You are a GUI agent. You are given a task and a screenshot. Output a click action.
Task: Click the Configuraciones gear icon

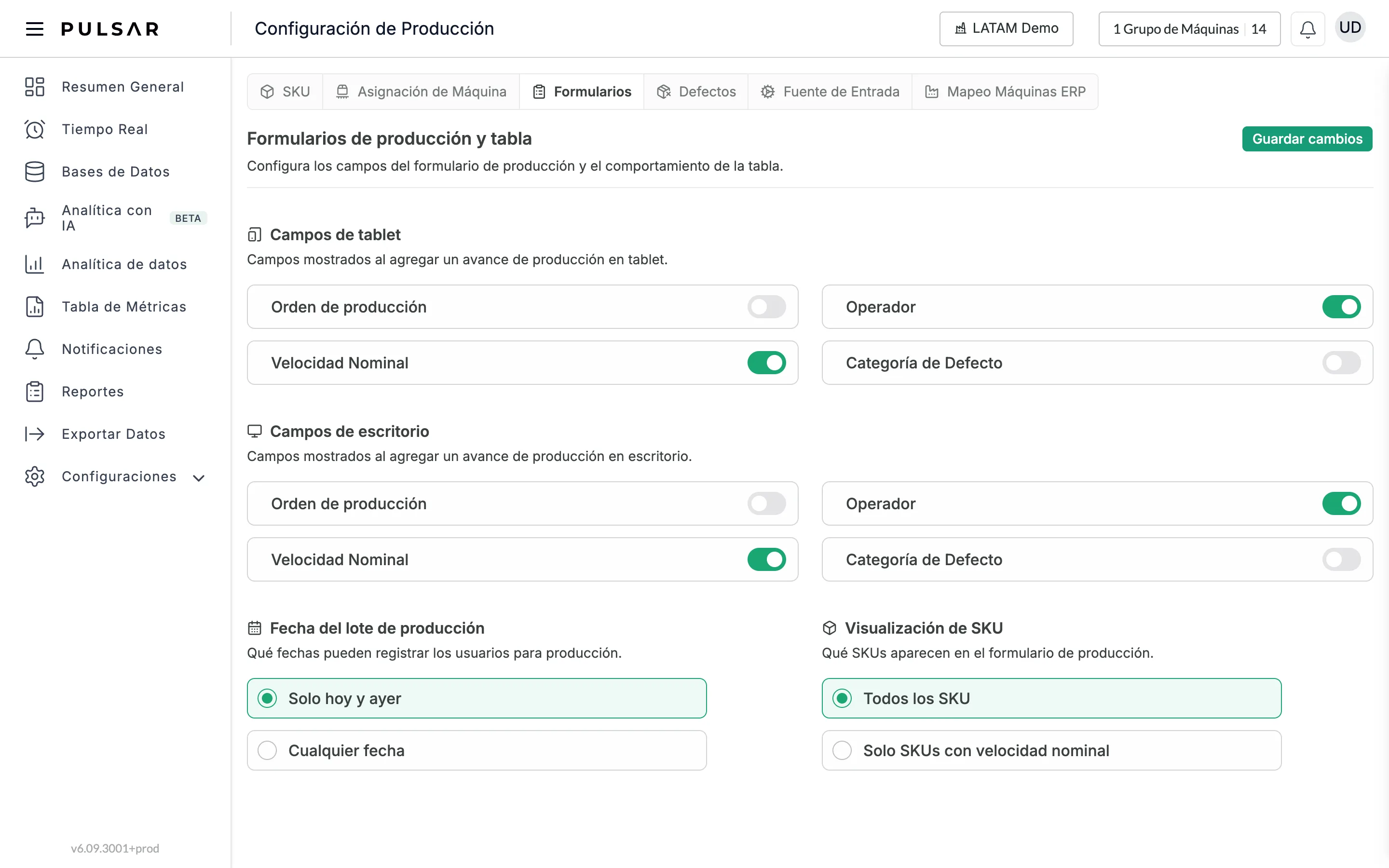coord(34,476)
